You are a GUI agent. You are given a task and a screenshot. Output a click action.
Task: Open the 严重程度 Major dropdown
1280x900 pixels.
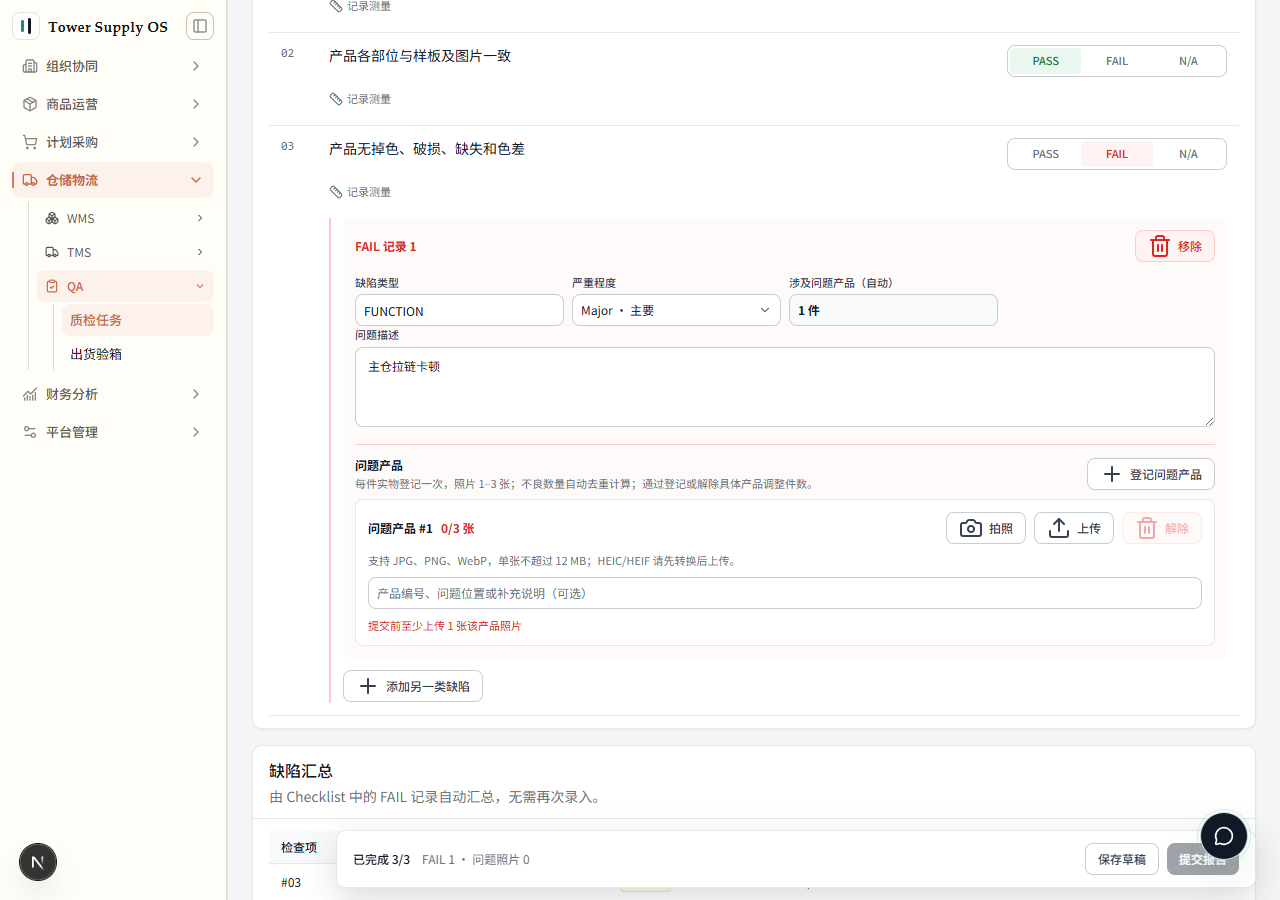click(676, 310)
